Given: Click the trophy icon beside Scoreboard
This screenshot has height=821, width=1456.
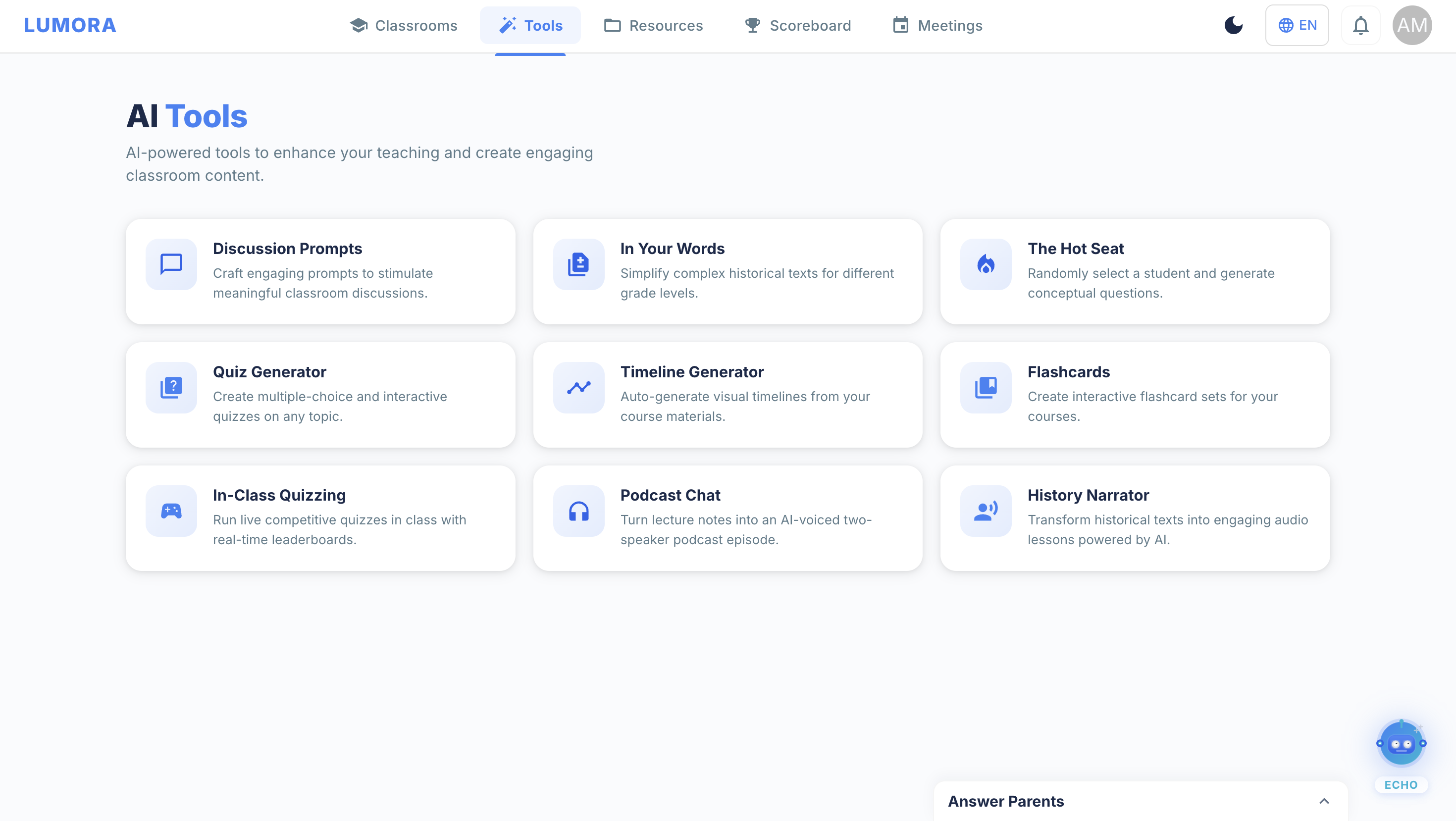Looking at the screenshot, I should point(752,25).
